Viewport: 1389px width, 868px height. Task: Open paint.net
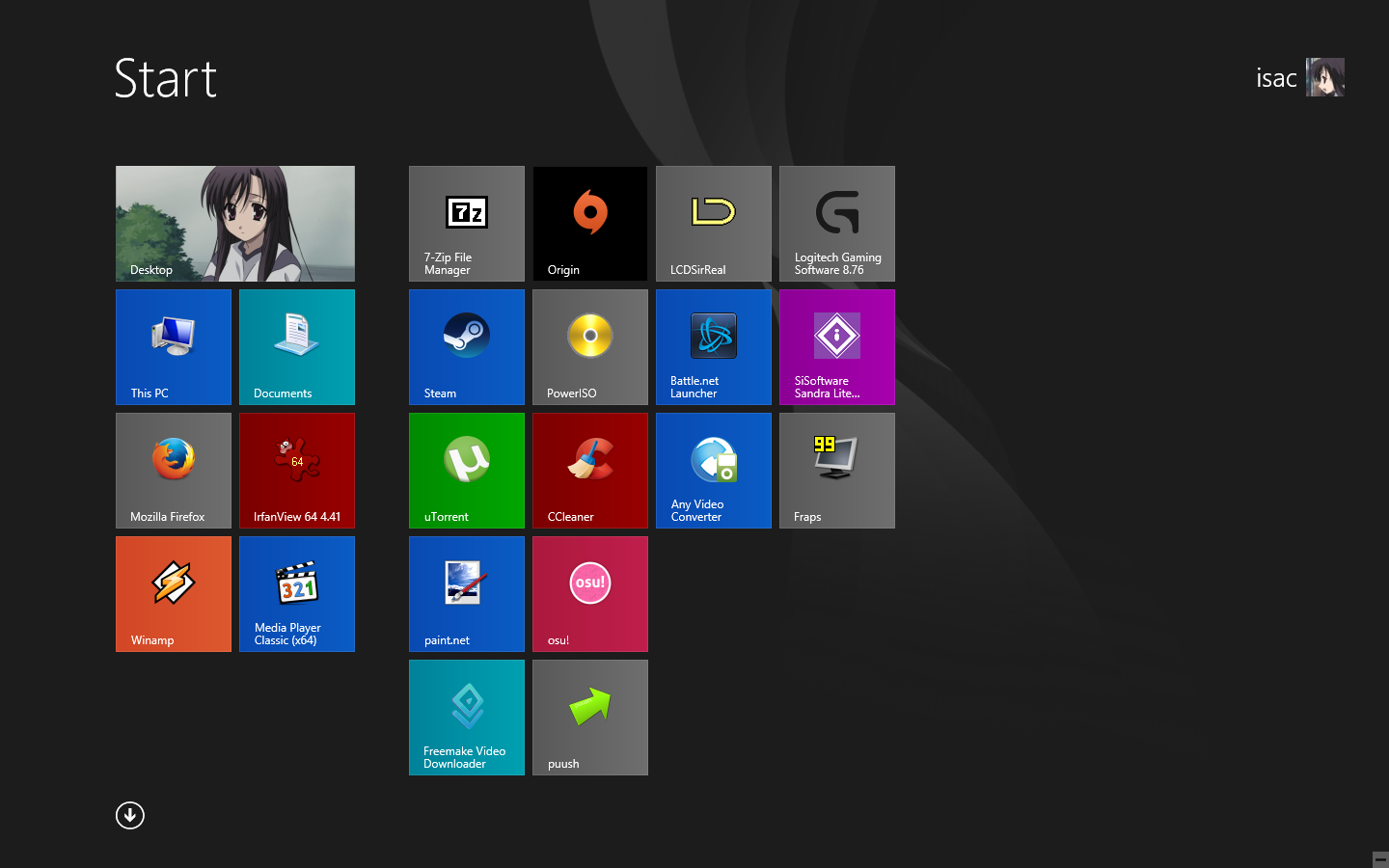pyautogui.click(x=467, y=594)
